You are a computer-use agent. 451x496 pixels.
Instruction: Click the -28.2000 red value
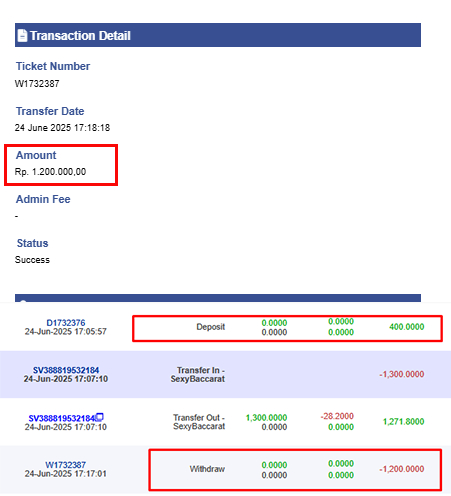pos(337,416)
